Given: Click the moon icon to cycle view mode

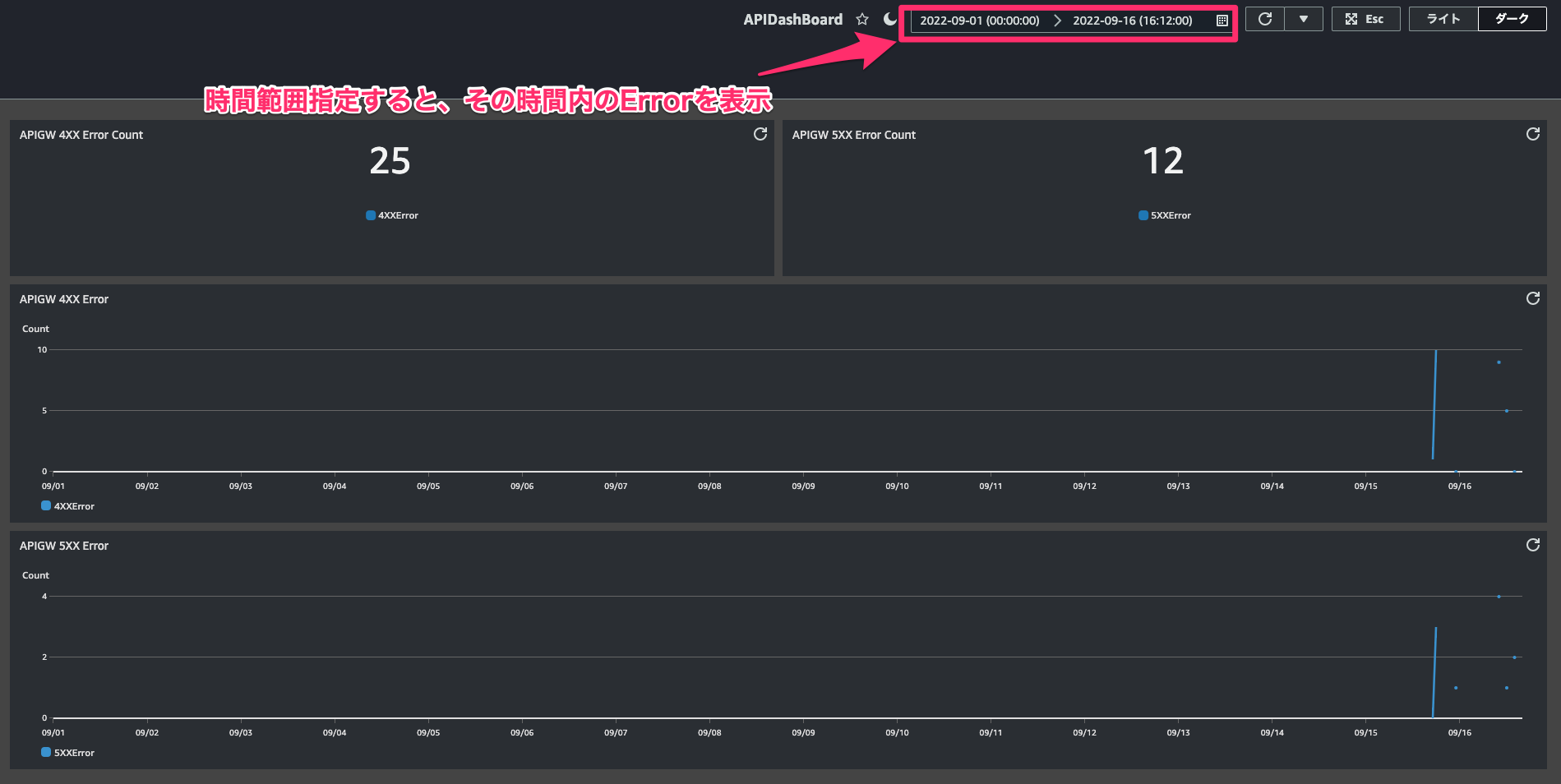Looking at the screenshot, I should [890, 18].
